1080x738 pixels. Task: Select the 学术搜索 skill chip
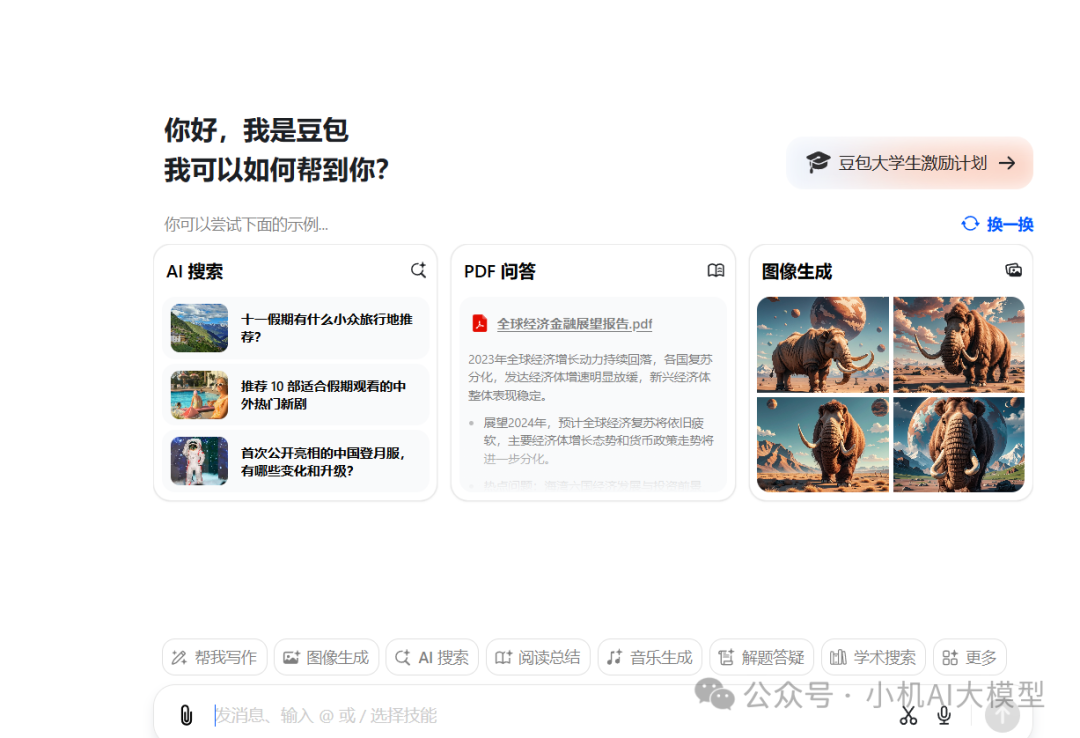(873, 657)
